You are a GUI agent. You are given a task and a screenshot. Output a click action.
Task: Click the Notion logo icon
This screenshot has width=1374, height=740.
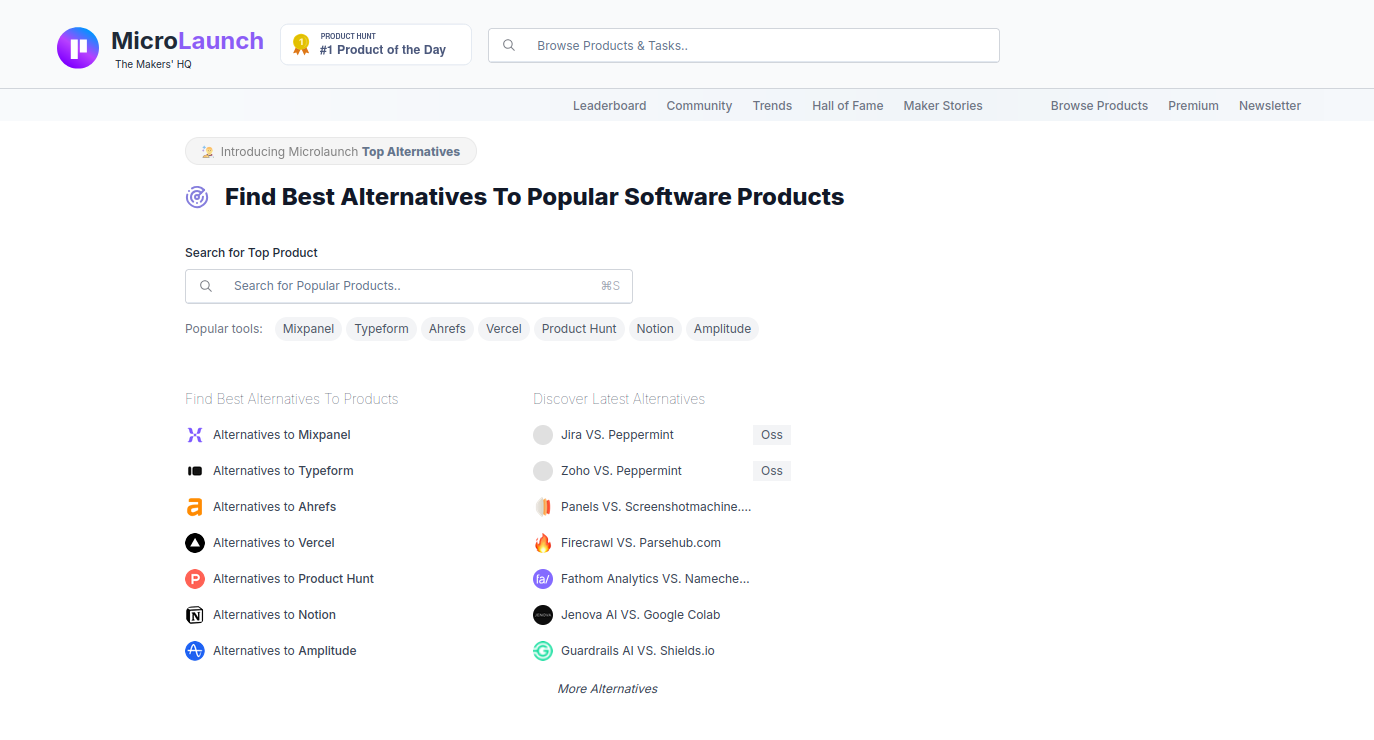(195, 615)
